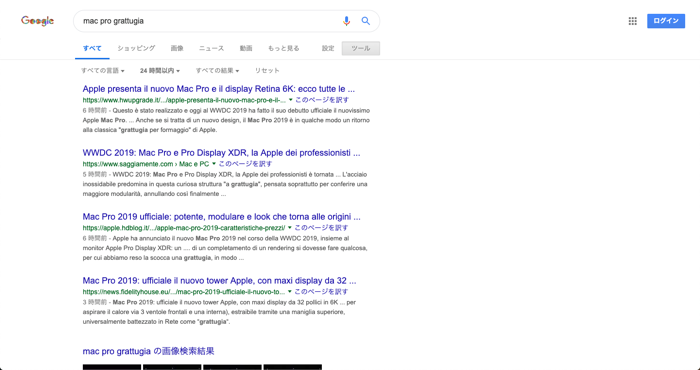Translate the apple.hdblog.it result page
The width and height of the screenshot is (700, 370).
pos(321,228)
